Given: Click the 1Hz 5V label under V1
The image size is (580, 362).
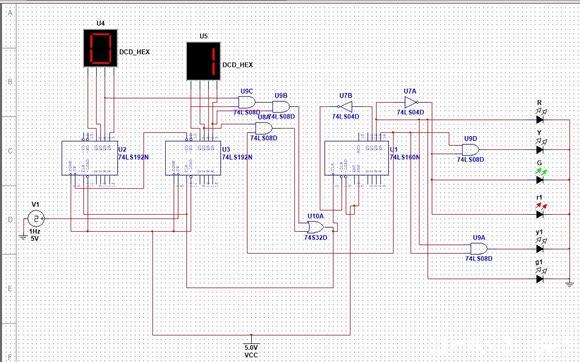Looking at the screenshot, I should click(34, 235).
